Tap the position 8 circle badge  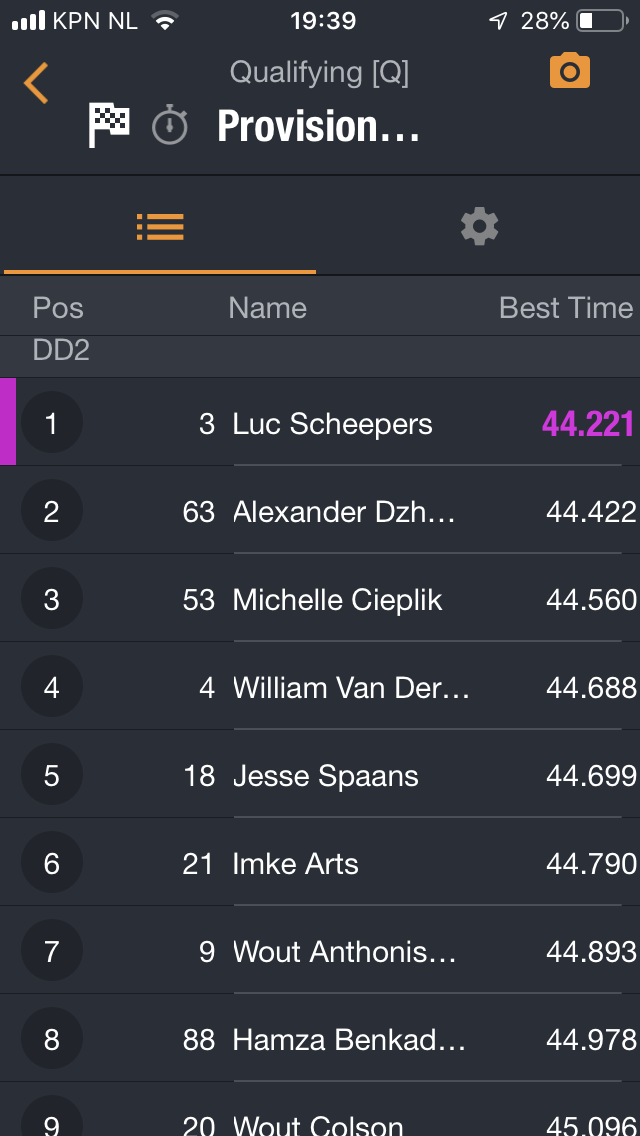[52, 1040]
